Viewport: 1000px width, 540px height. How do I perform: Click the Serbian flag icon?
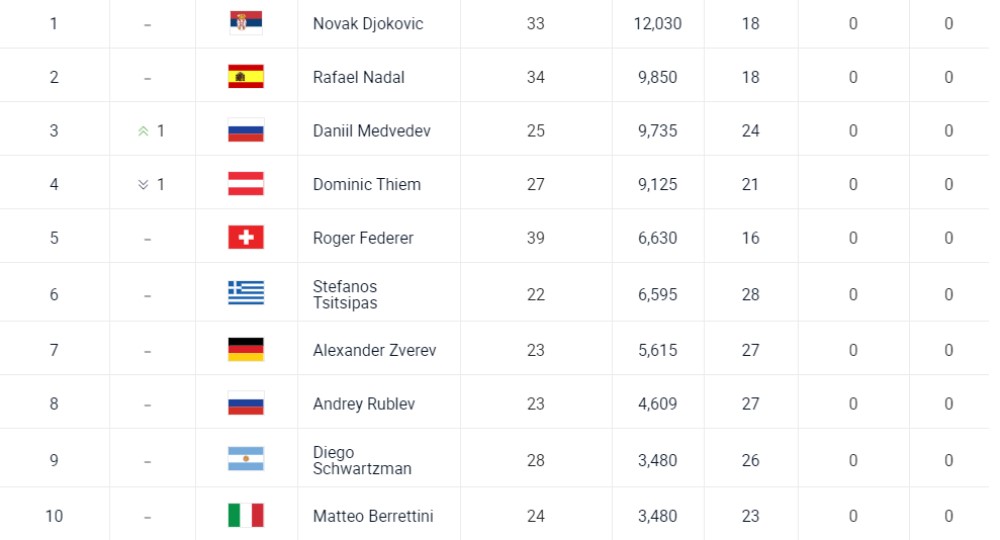(246, 23)
